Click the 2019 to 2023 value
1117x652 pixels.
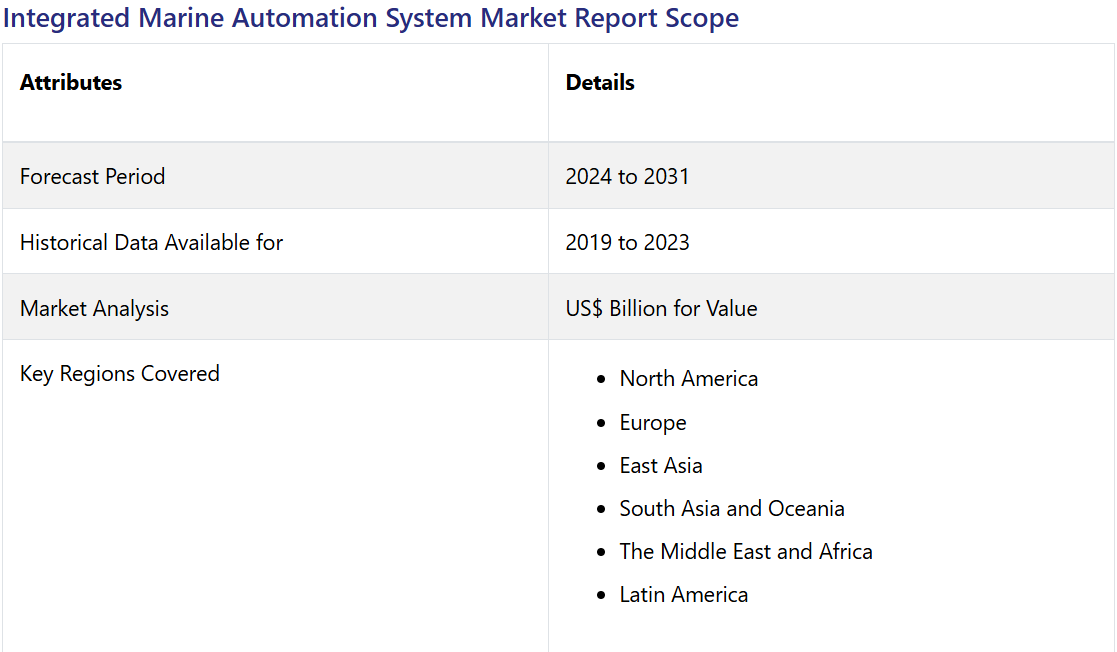tap(627, 243)
